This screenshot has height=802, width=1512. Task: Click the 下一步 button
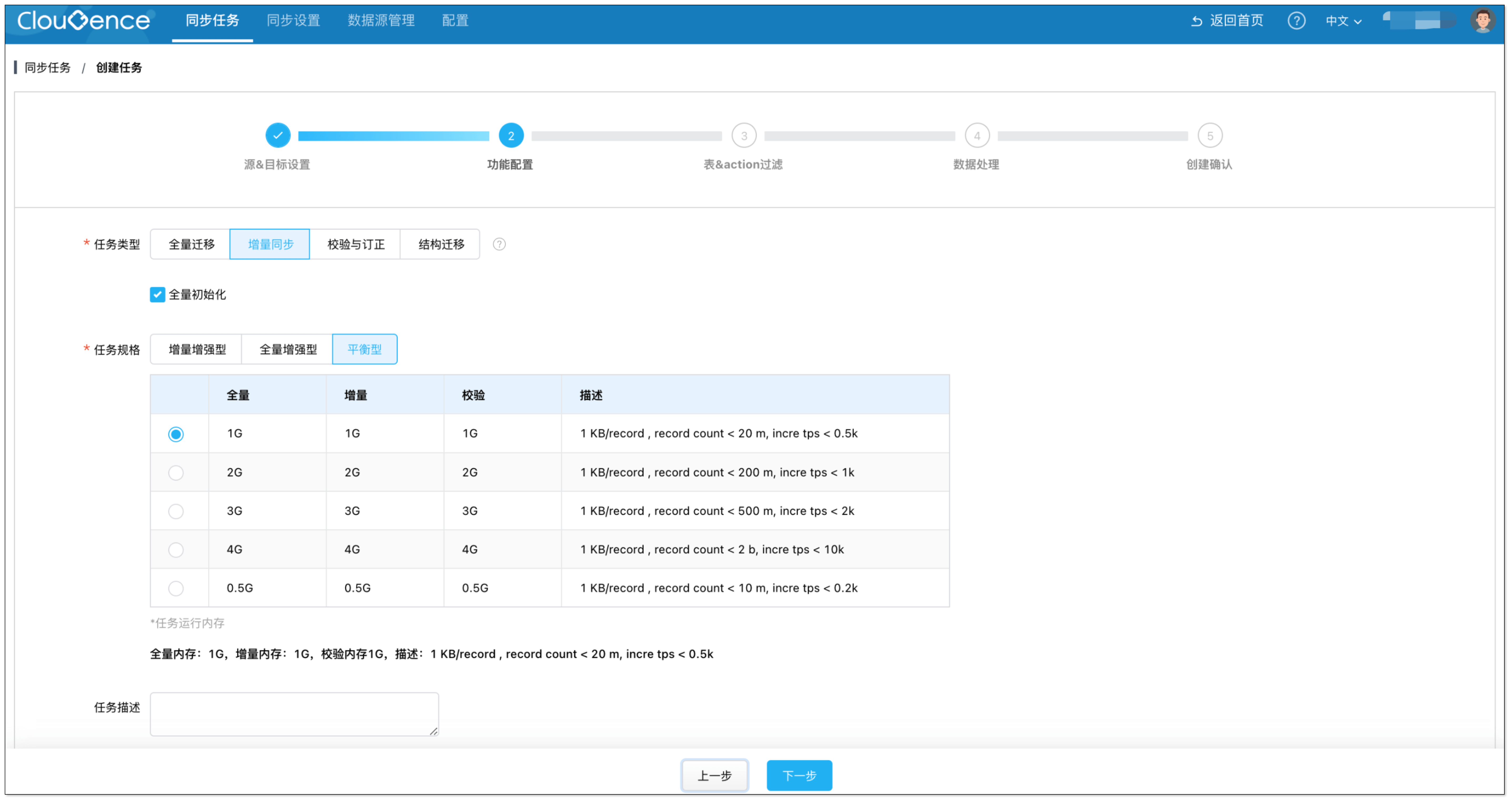tap(799, 775)
